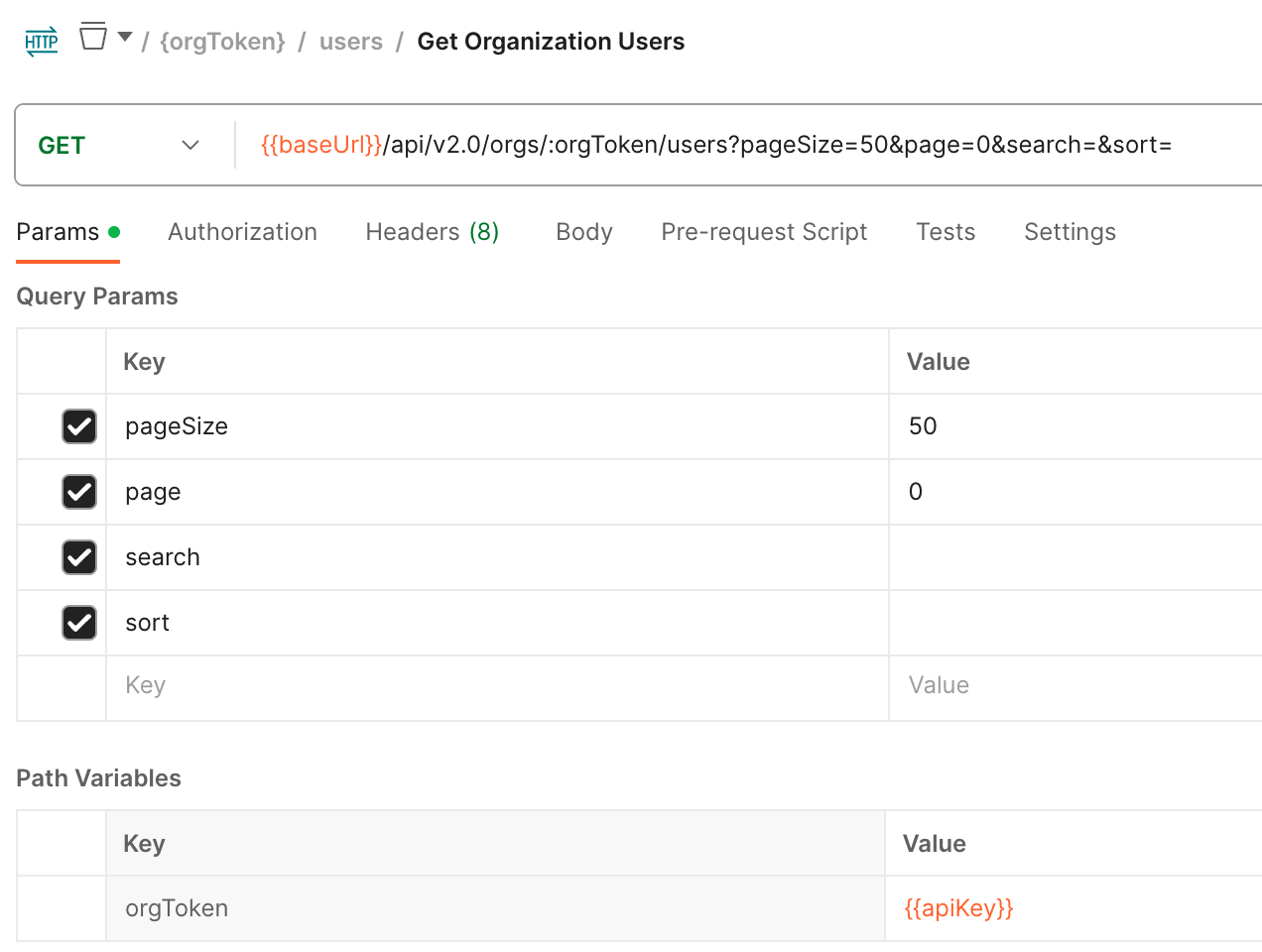Uncheck the sort parameter checkbox
The width and height of the screenshot is (1262, 952).
point(79,623)
